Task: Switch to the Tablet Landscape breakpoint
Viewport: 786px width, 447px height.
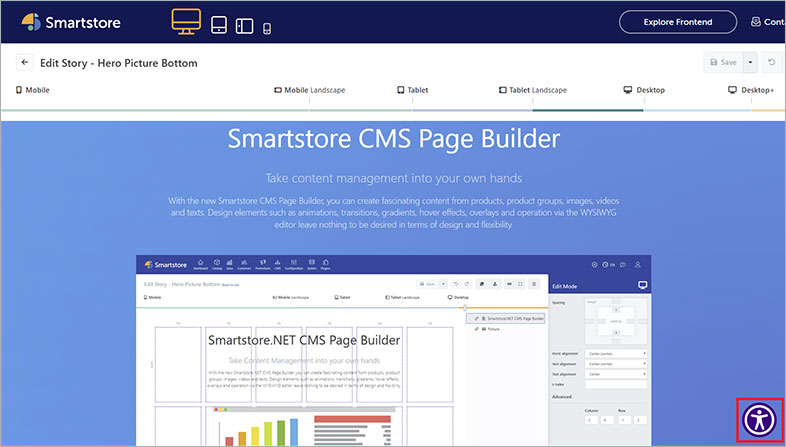Action: [x=533, y=90]
